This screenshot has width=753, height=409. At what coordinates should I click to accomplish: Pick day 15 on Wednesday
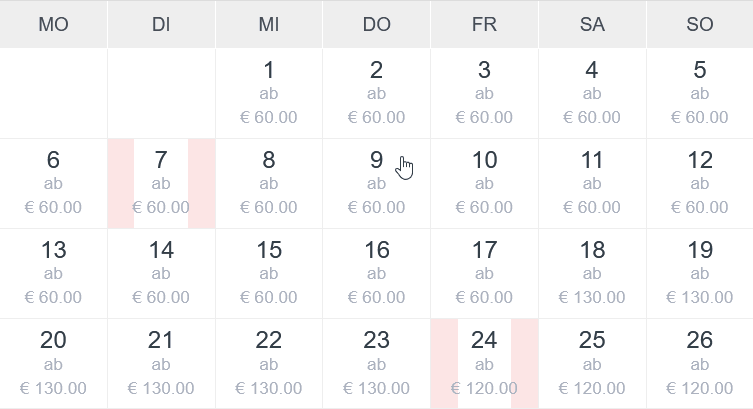268,273
